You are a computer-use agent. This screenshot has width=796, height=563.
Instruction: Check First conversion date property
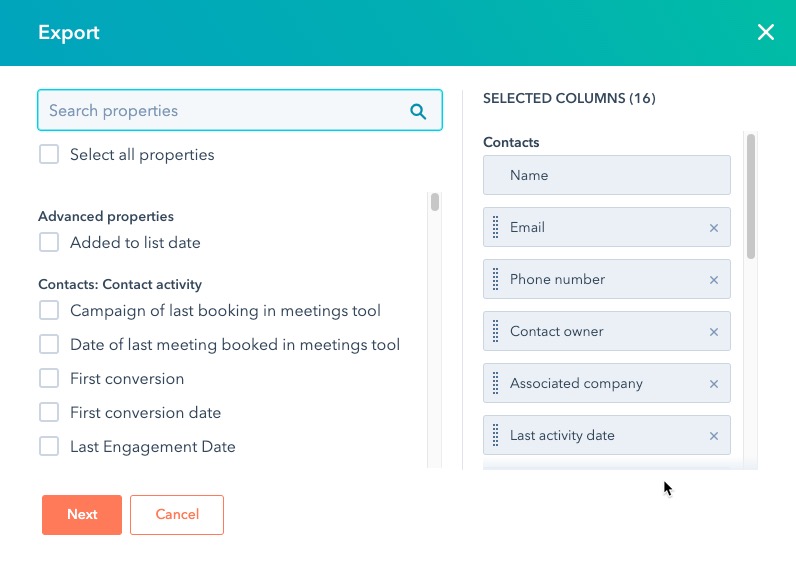pos(49,413)
